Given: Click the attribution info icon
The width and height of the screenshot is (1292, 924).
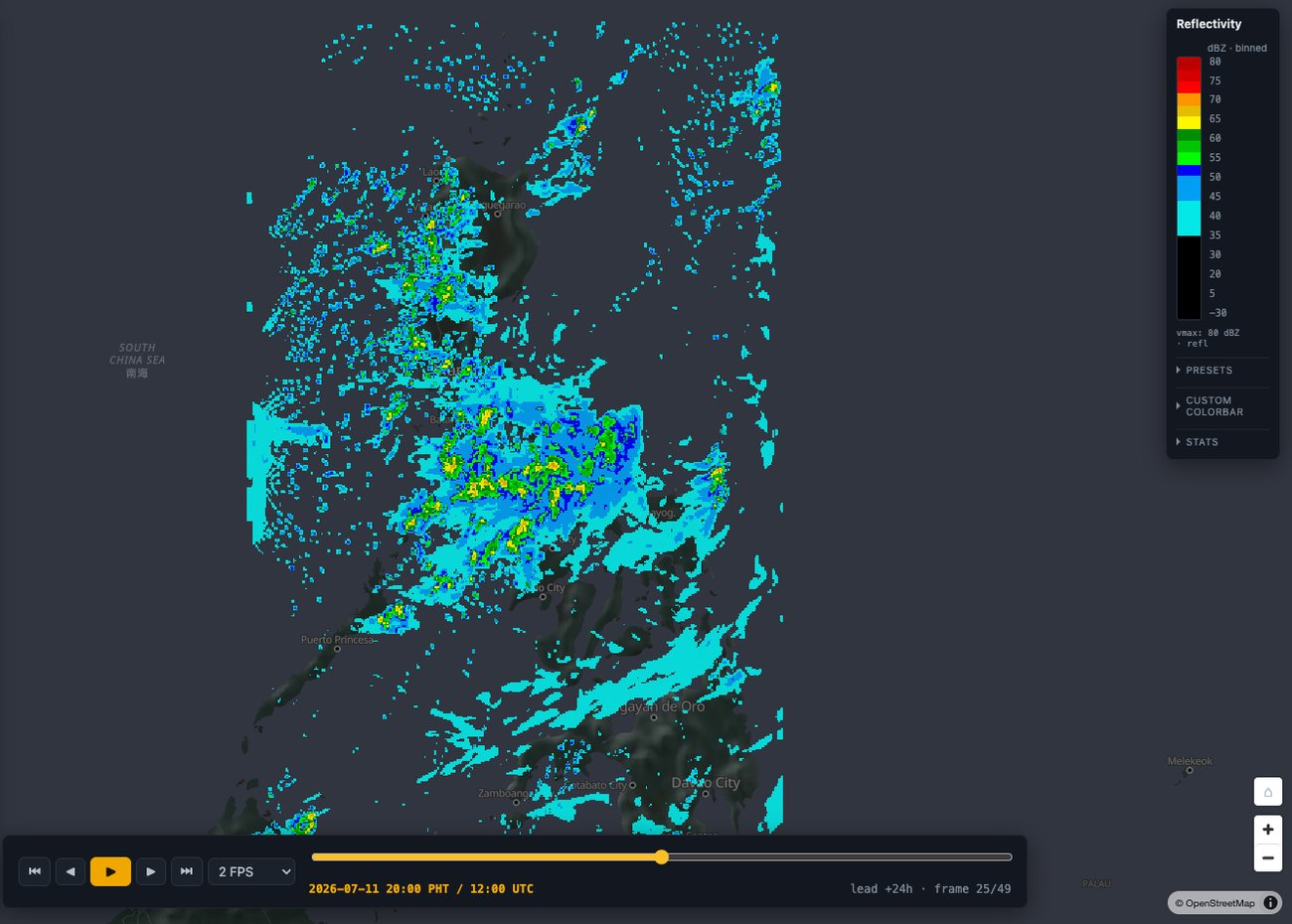Looking at the screenshot, I should point(1271,903).
